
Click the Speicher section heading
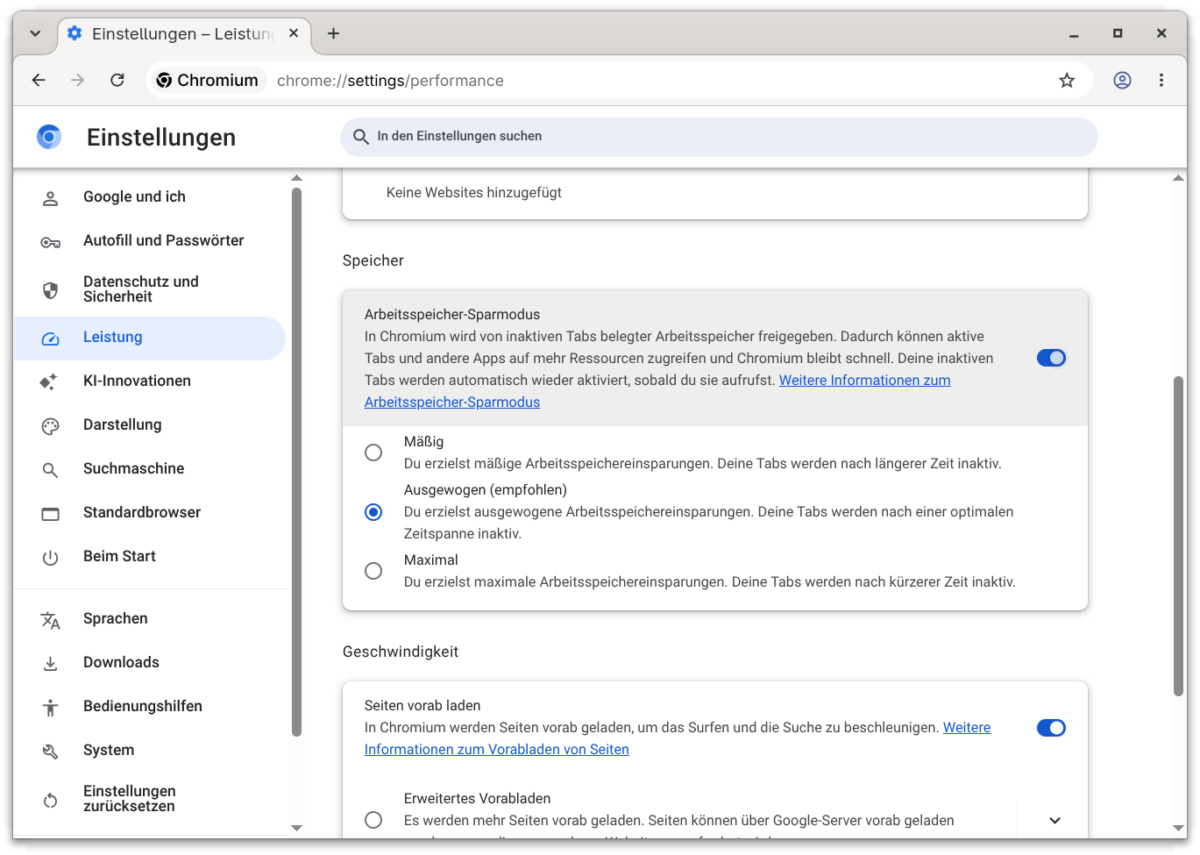373,261
